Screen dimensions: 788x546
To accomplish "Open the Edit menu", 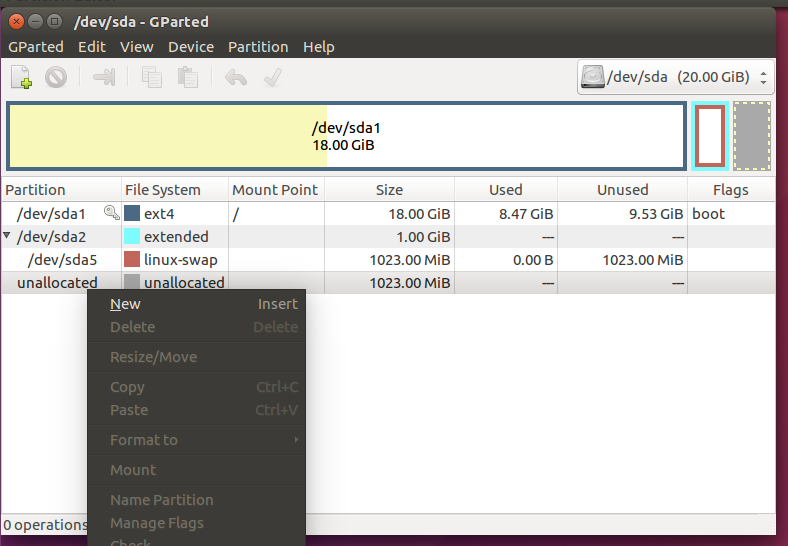I will 91,47.
